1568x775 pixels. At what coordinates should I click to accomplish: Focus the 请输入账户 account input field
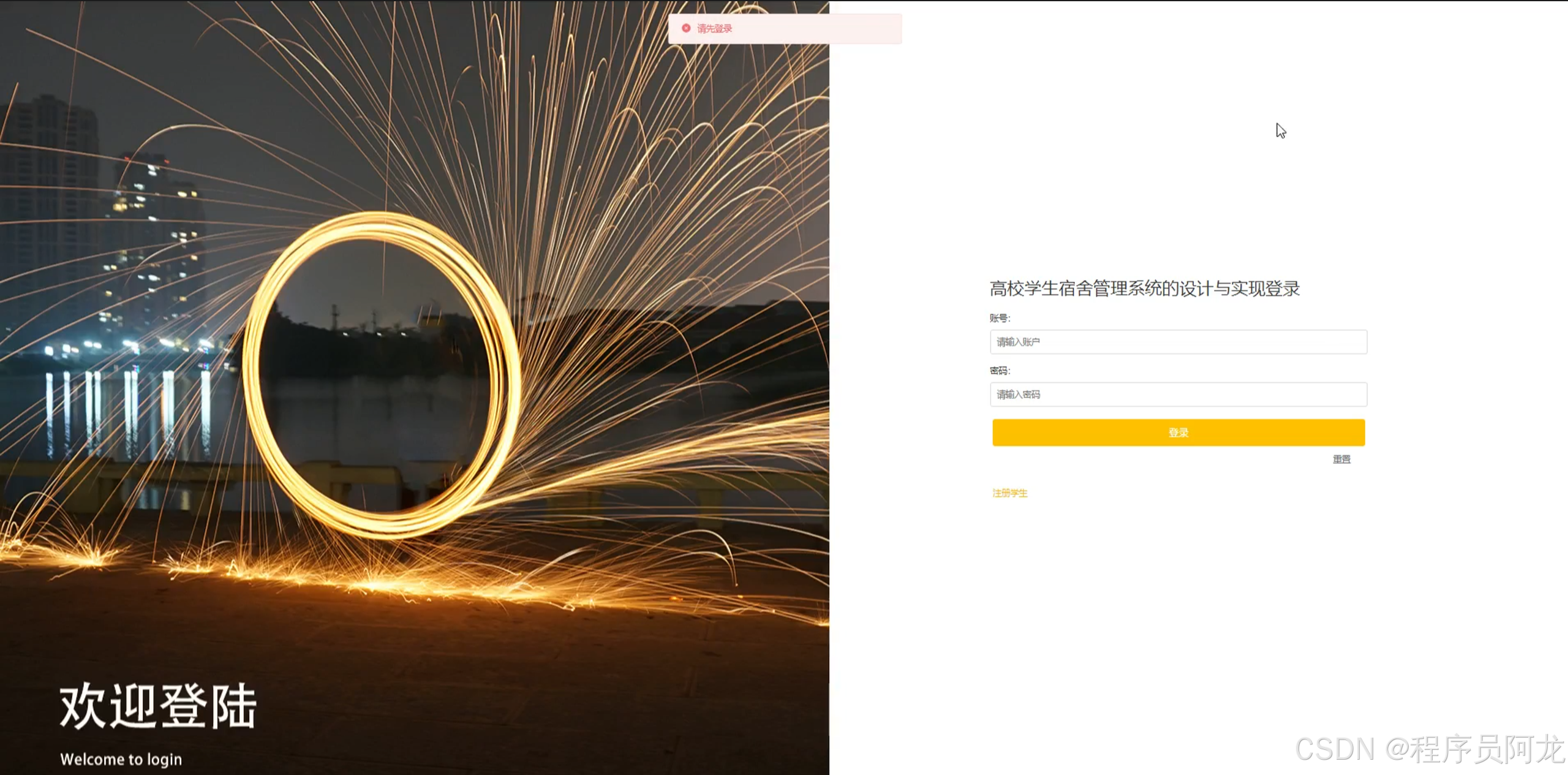[x=1178, y=342]
